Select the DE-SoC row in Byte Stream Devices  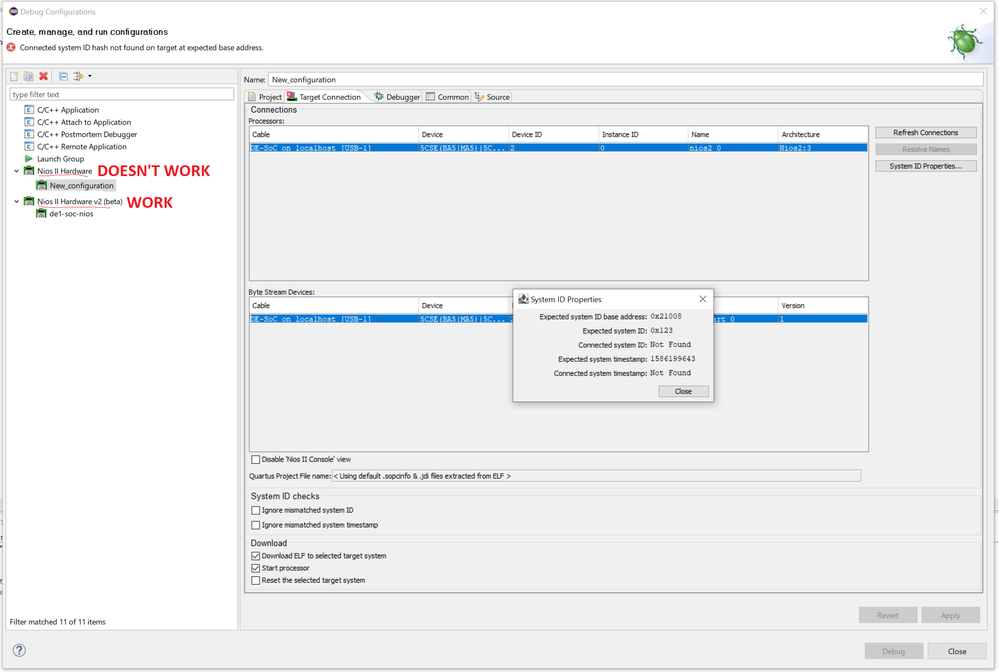[558, 318]
